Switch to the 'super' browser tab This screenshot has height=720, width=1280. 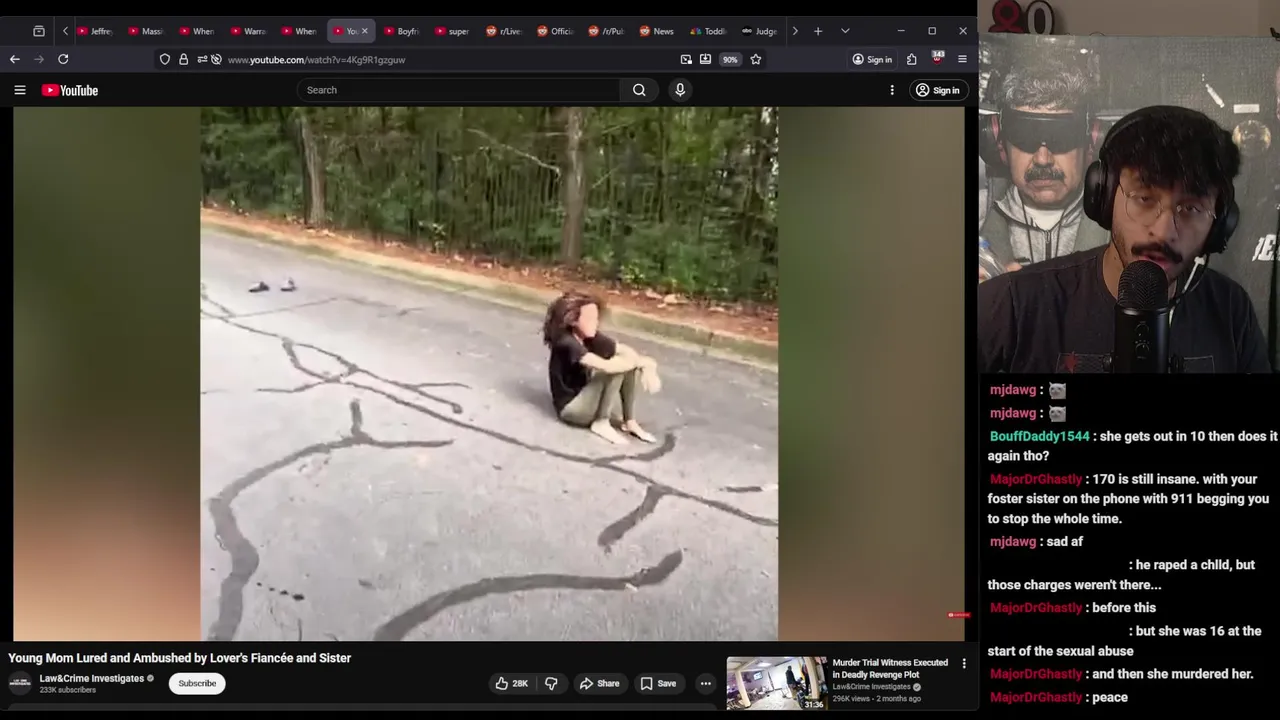click(x=453, y=31)
